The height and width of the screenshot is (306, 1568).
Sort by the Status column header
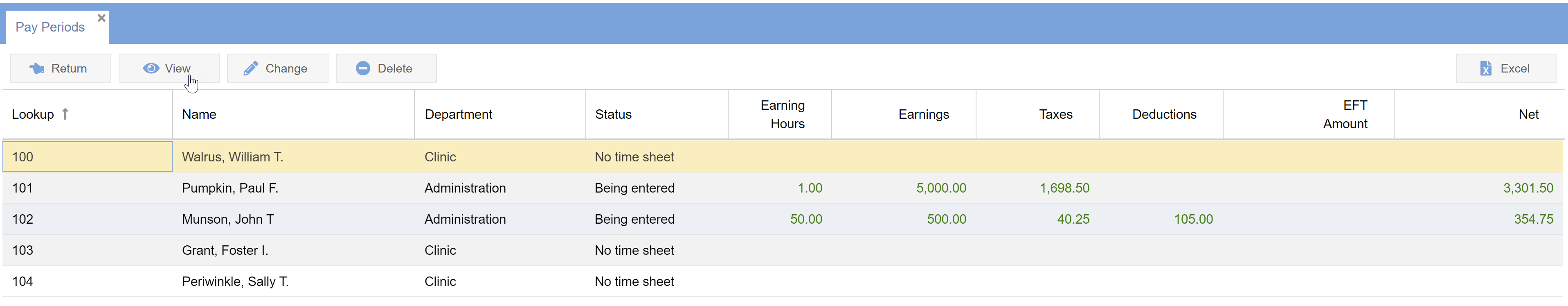pyautogui.click(x=613, y=115)
